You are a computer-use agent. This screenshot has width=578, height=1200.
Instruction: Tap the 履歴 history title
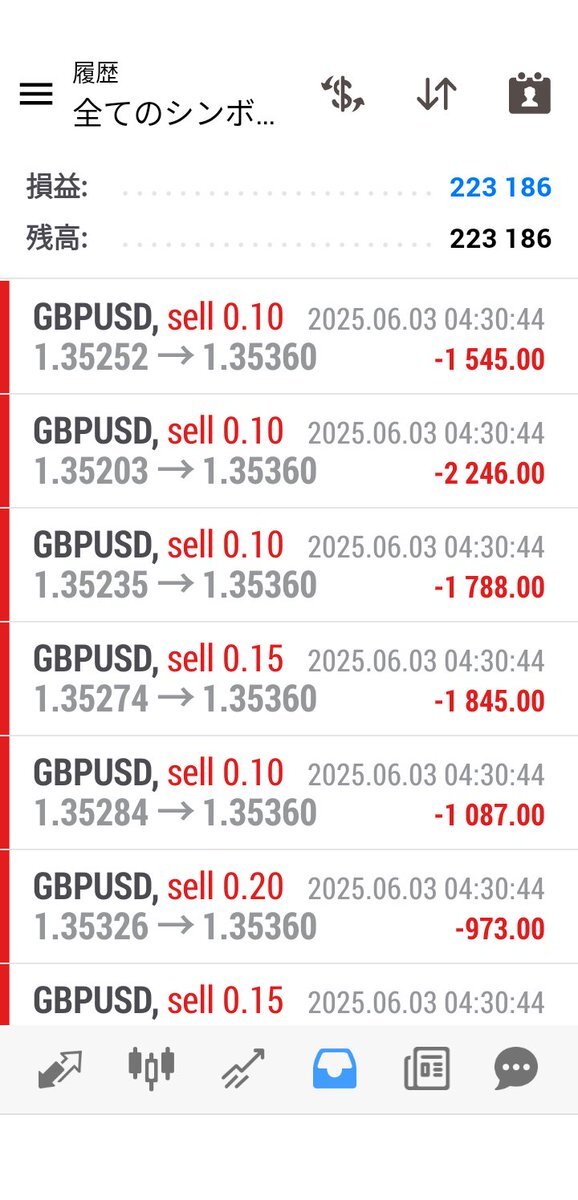(96, 73)
